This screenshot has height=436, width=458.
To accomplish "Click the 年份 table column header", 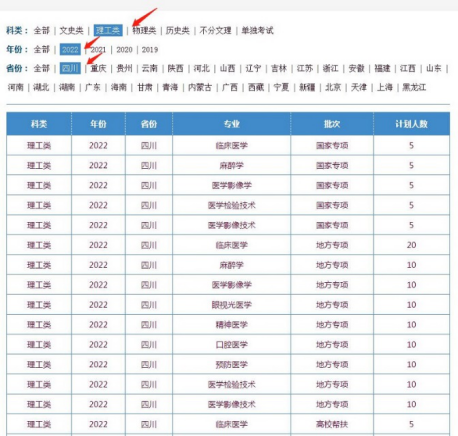I will [98, 124].
